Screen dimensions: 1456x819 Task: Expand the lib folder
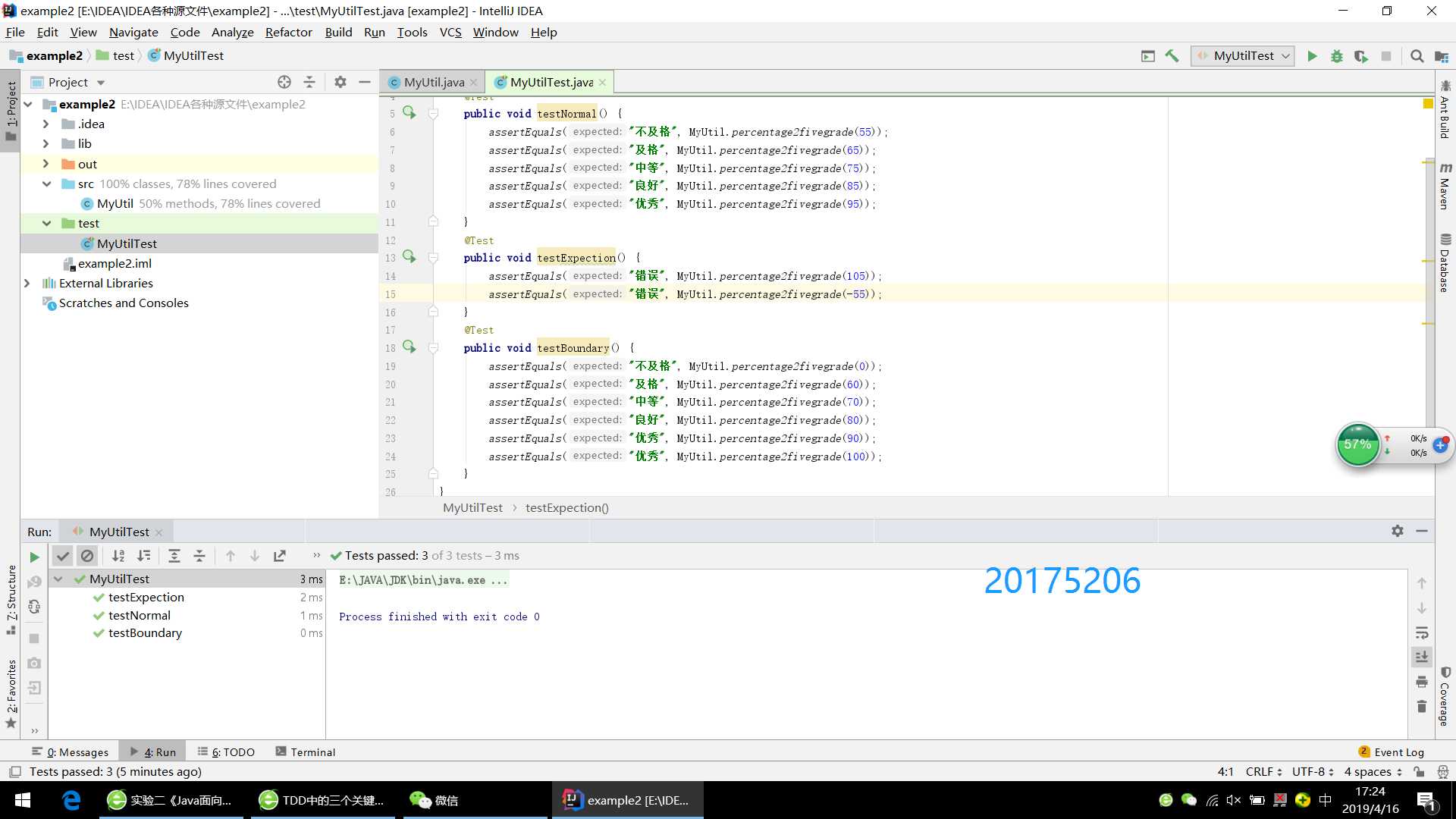[x=45, y=143]
